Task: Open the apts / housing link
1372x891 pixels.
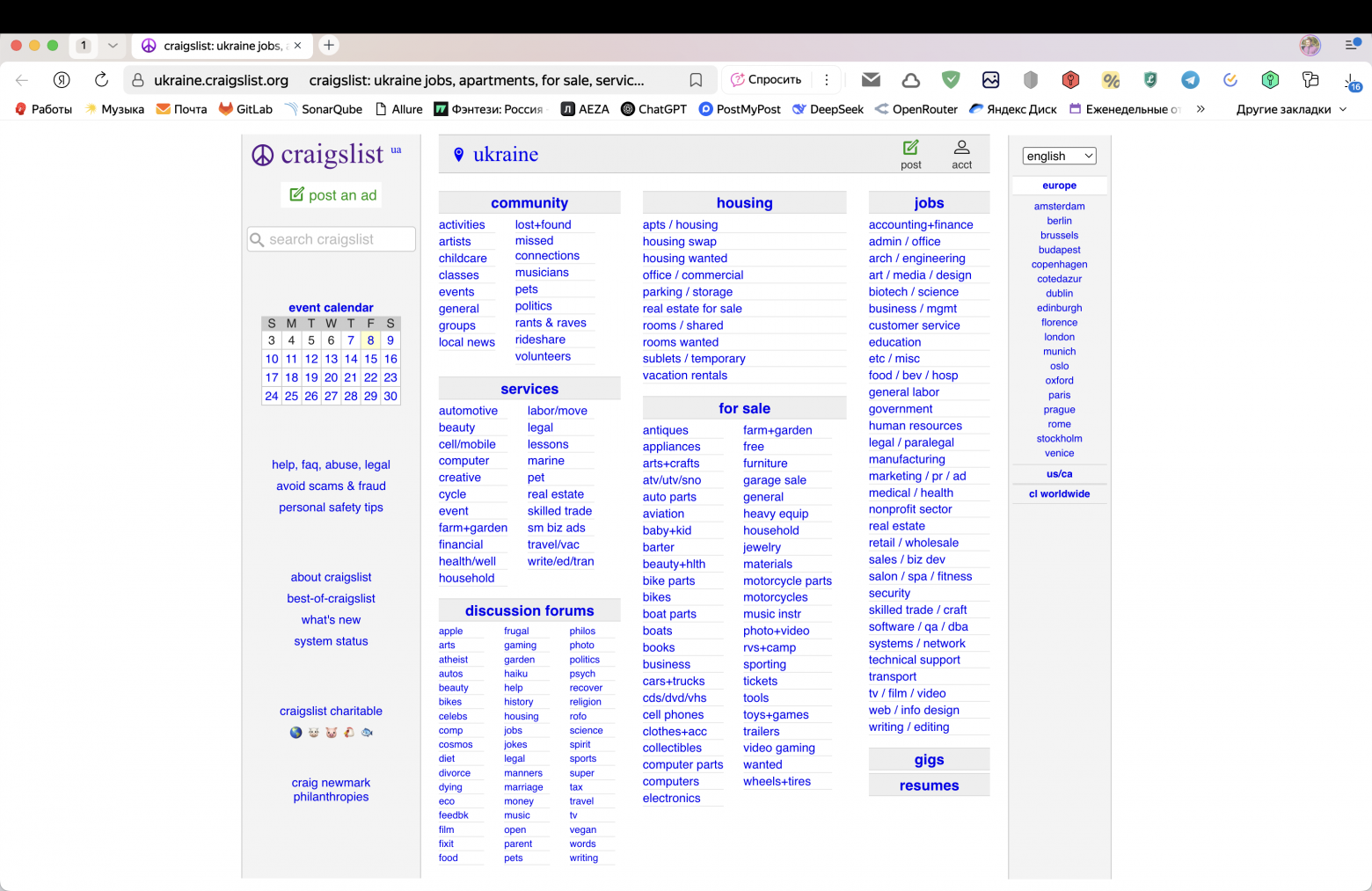Action: tap(680, 225)
